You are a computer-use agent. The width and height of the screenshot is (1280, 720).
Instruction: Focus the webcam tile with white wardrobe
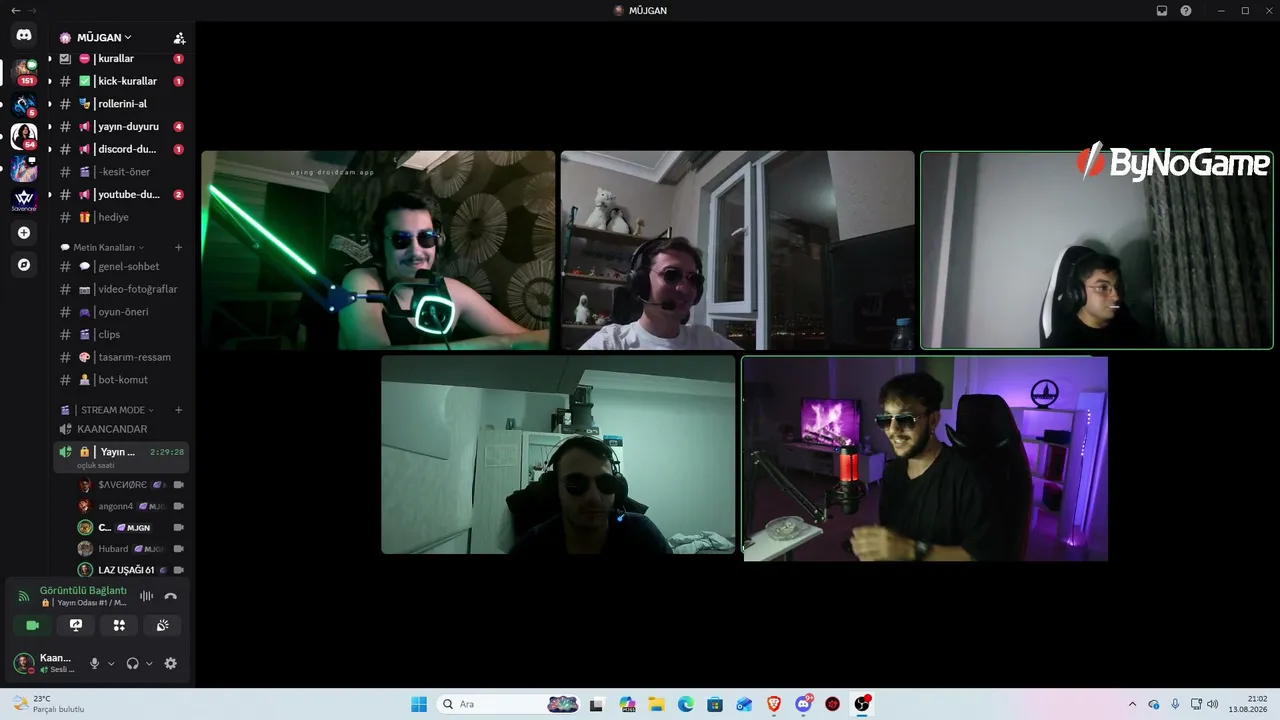pos(558,455)
